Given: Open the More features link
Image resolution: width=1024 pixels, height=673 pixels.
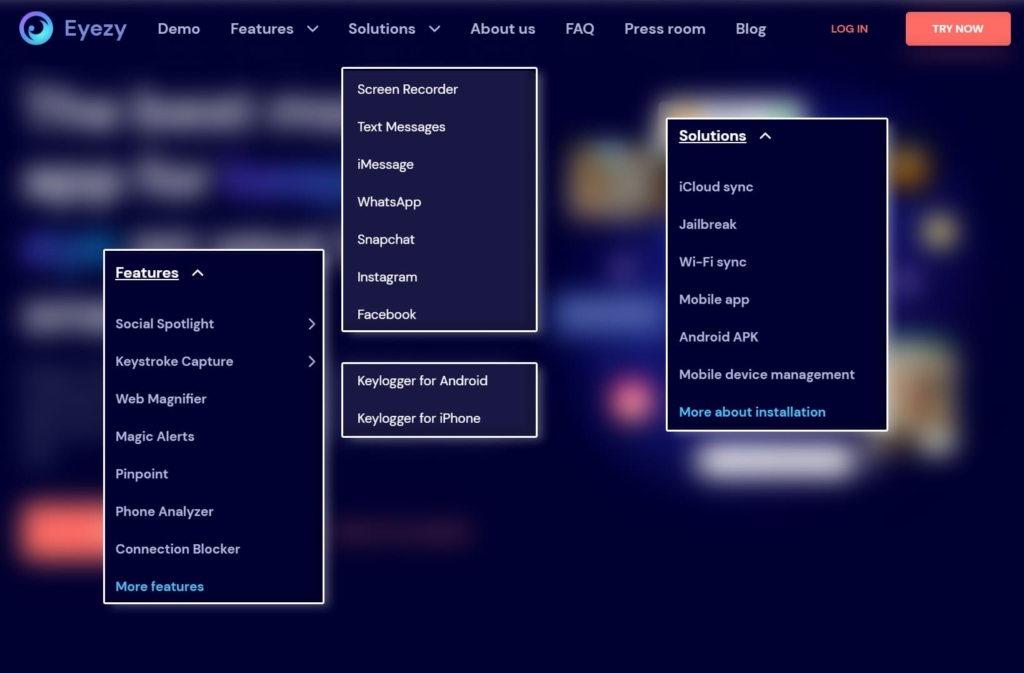Looking at the screenshot, I should [x=159, y=586].
